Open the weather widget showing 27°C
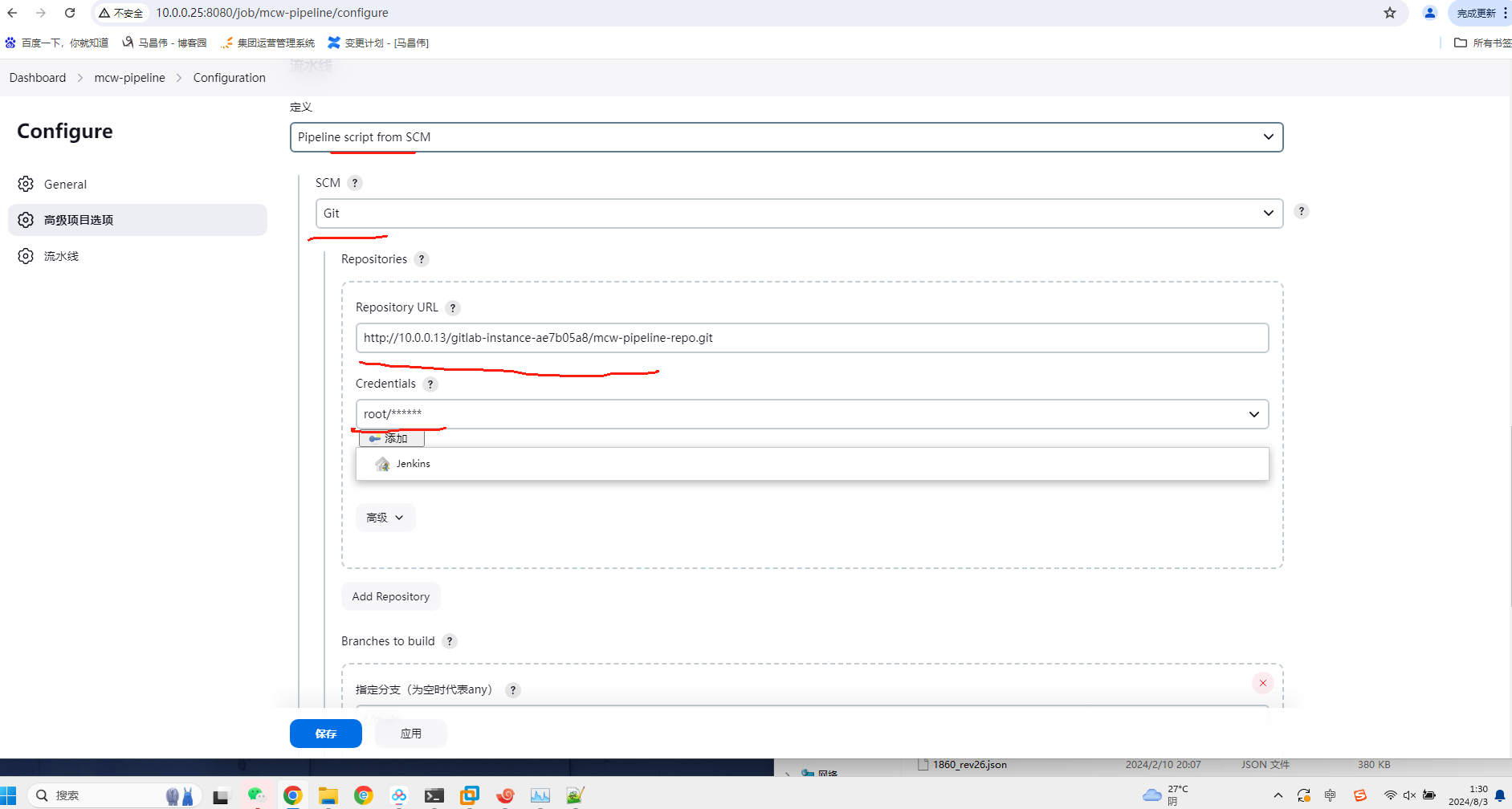The width and height of the screenshot is (1512, 809). click(1166, 795)
